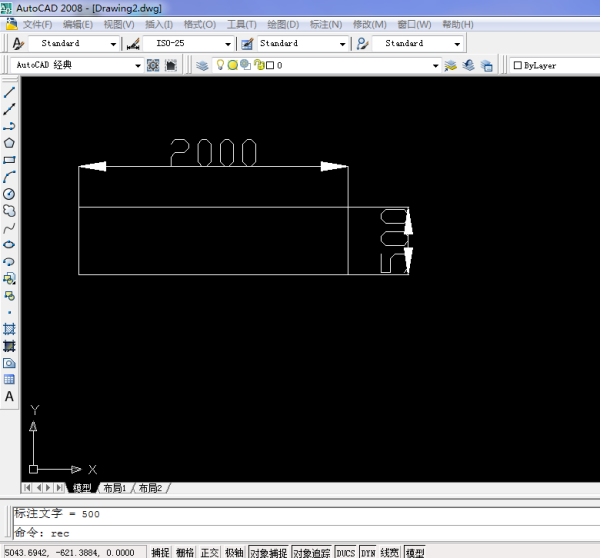
Task: Select the Ellipse Arc tool
Action: [x=9, y=261]
